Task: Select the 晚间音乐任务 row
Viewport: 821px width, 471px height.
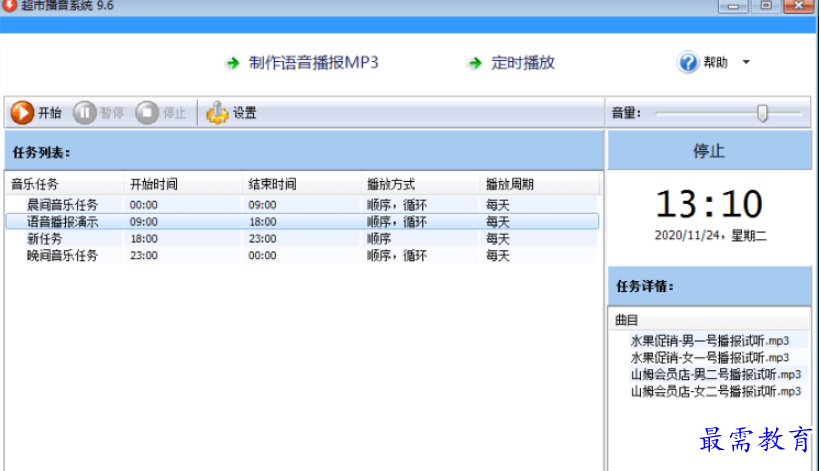Action: pos(302,255)
